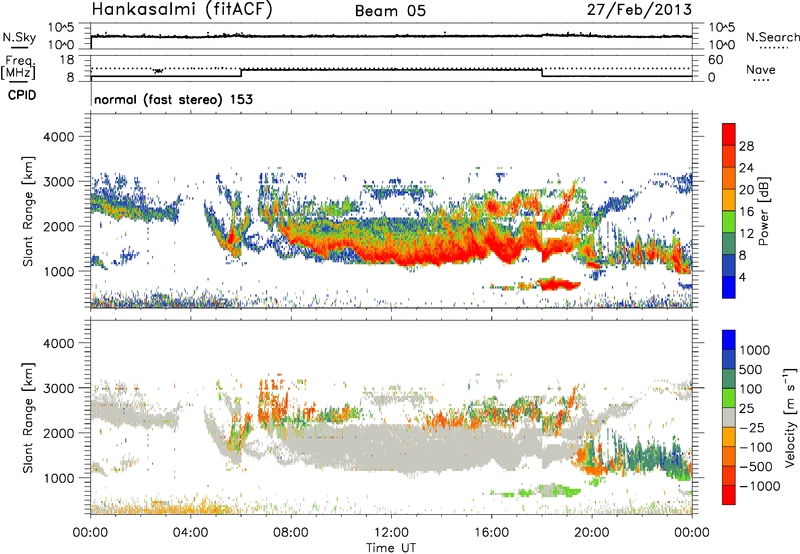Screen dimensions: 800x554
Task: Click the 12:00 time axis label
Action: pyautogui.click(x=391, y=533)
